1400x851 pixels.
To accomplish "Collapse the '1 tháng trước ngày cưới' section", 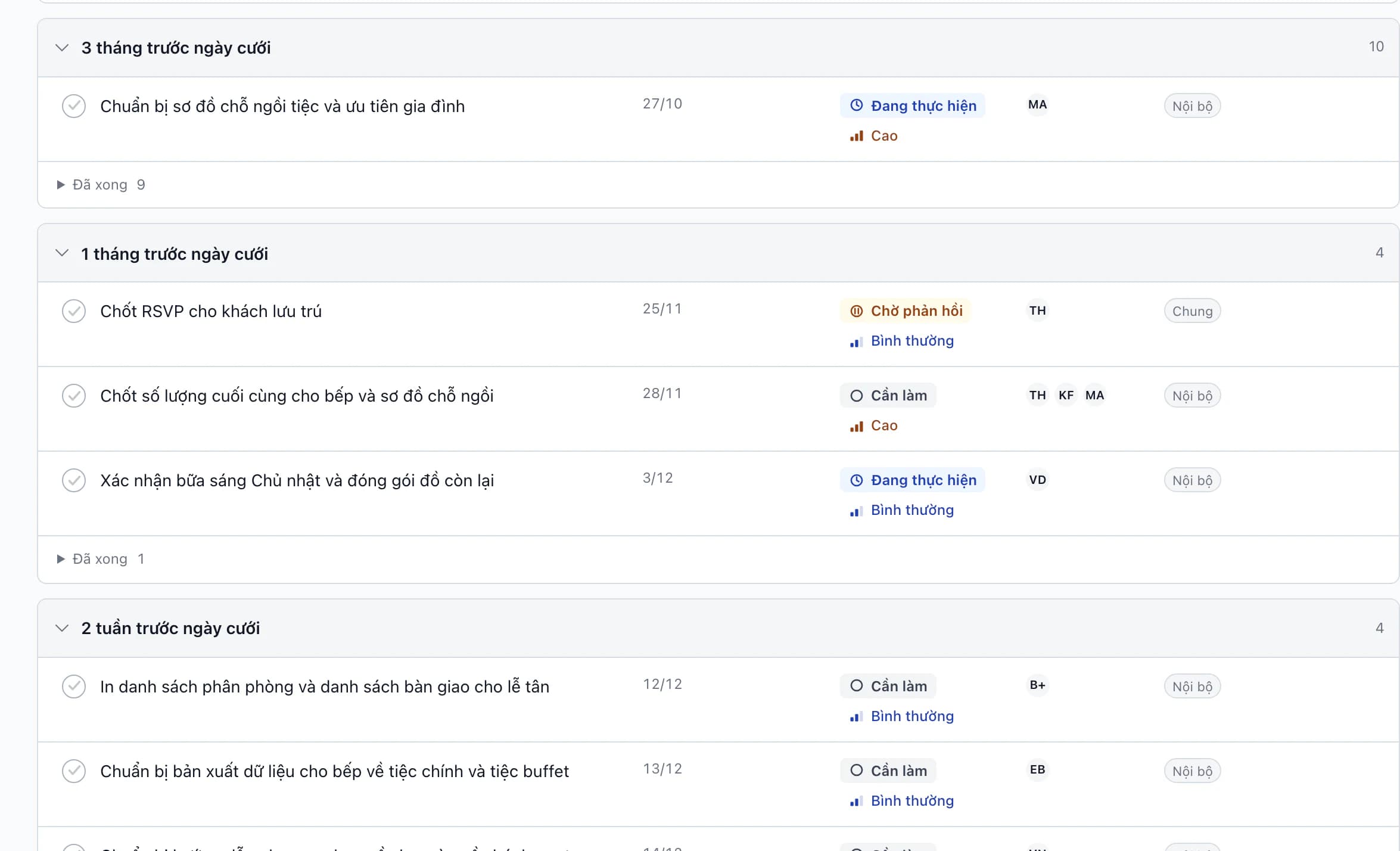I will point(62,253).
